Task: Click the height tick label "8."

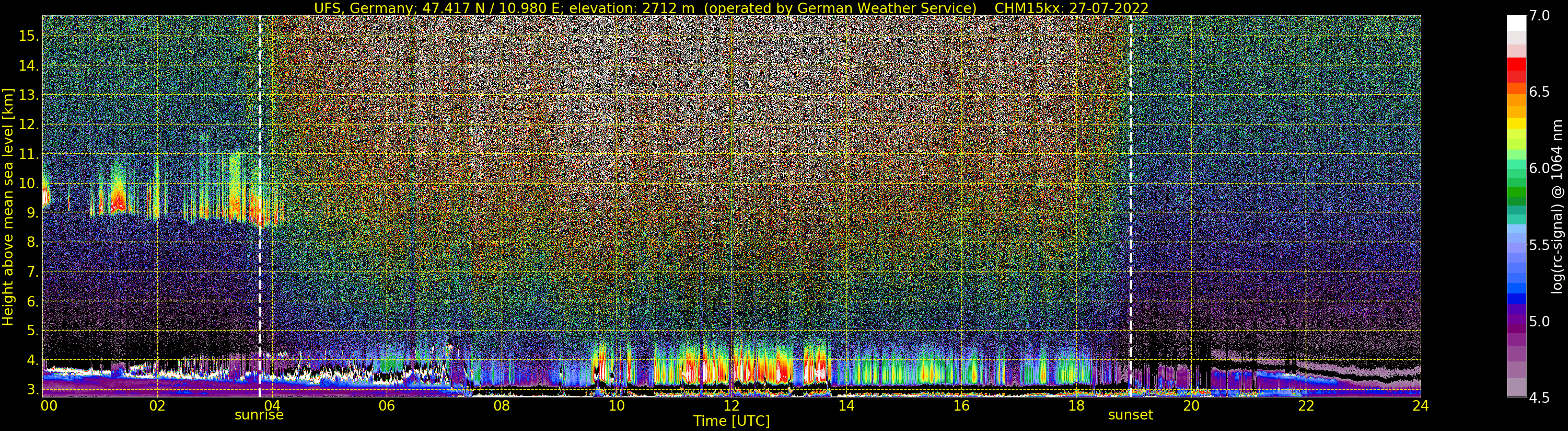Action: point(32,242)
